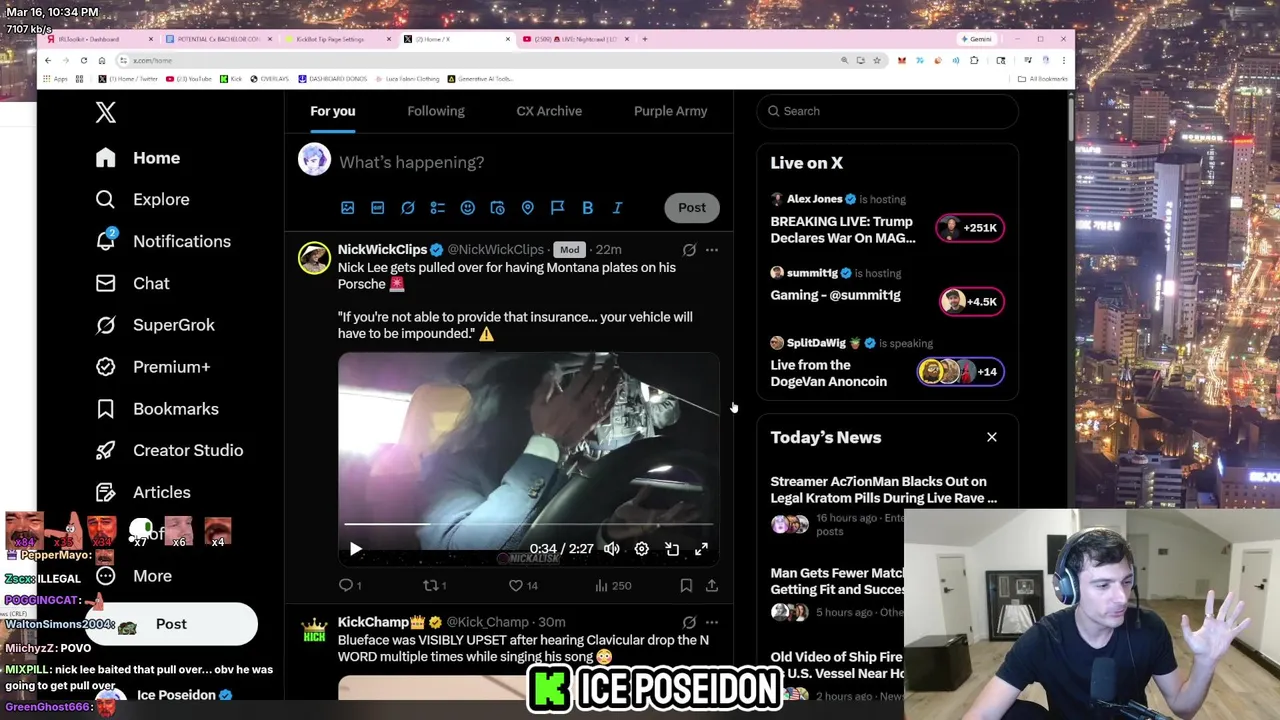Open the emoji picker in composer

coord(467,208)
